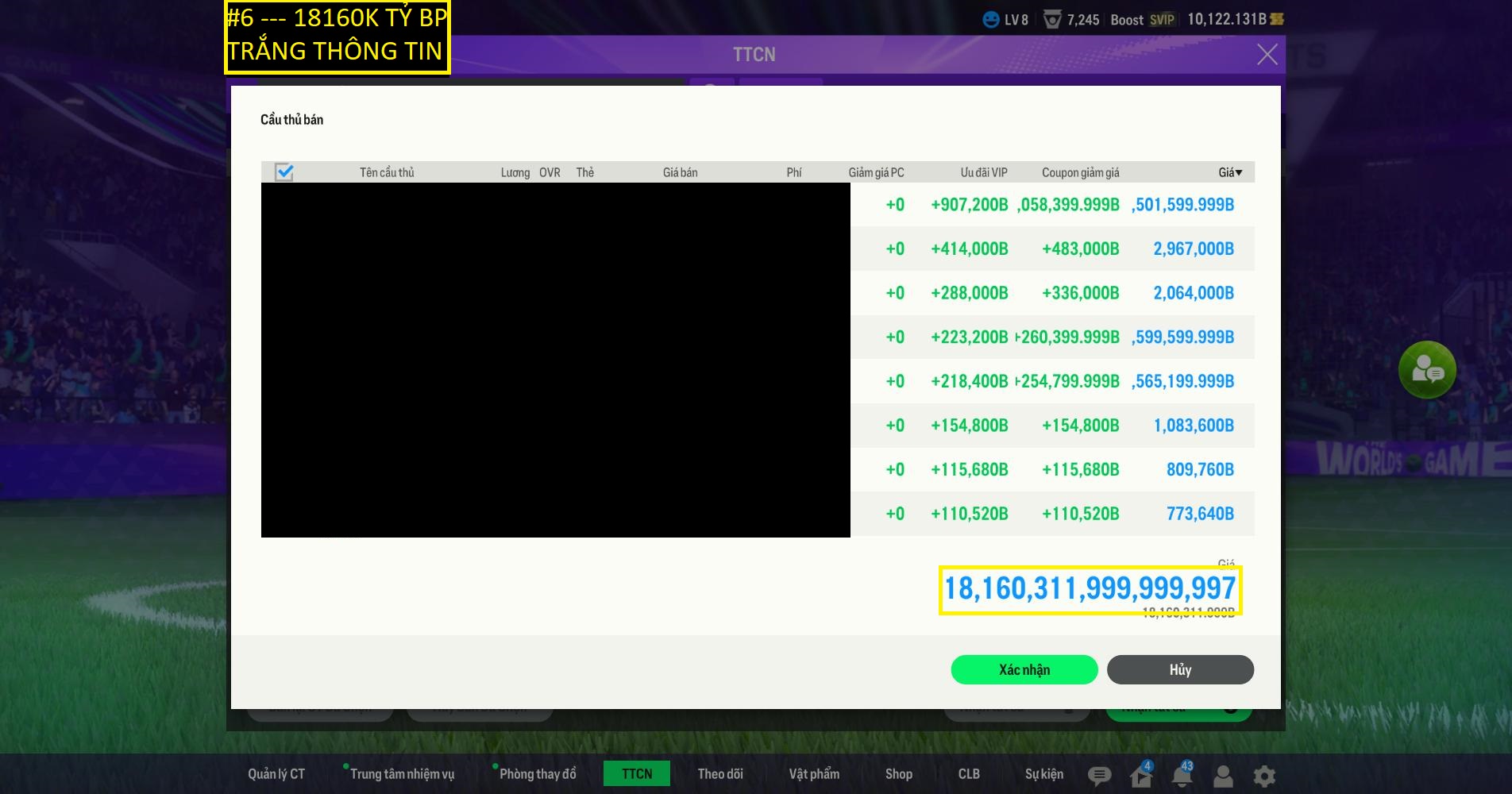
Task: Open the green friends chat bubble
Action: click(x=1427, y=370)
